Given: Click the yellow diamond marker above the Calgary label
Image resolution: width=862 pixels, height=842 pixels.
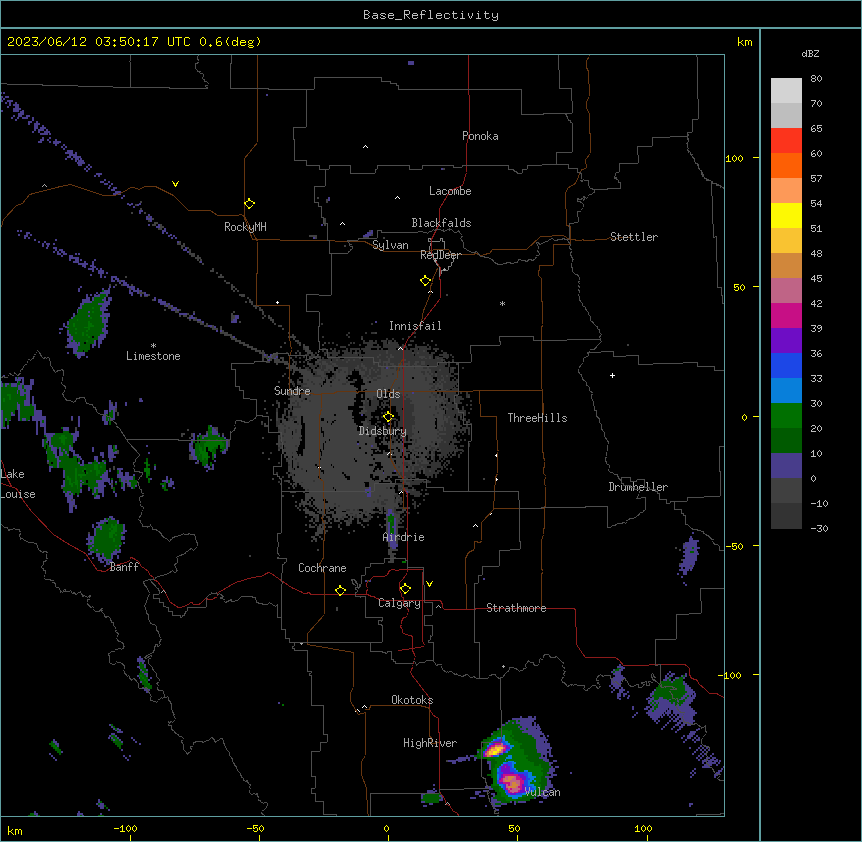Looking at the screenshot, I should click(405, 589).
